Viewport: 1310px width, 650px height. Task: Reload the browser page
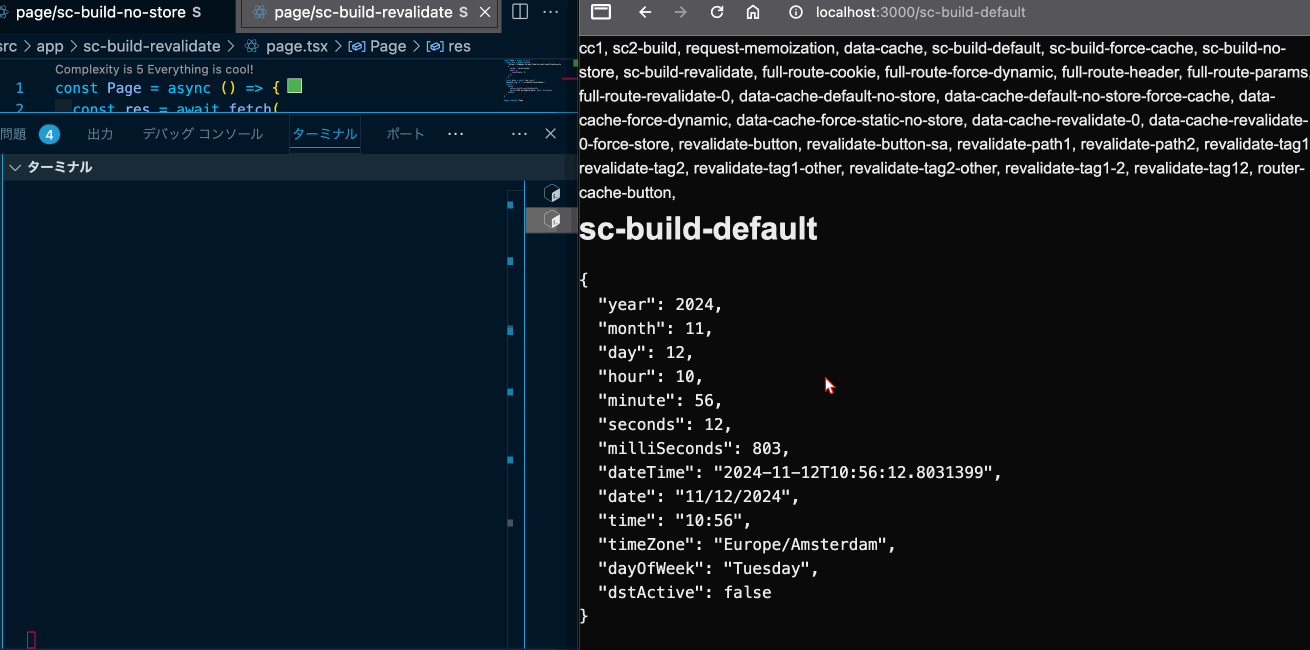tap(717, 12)
